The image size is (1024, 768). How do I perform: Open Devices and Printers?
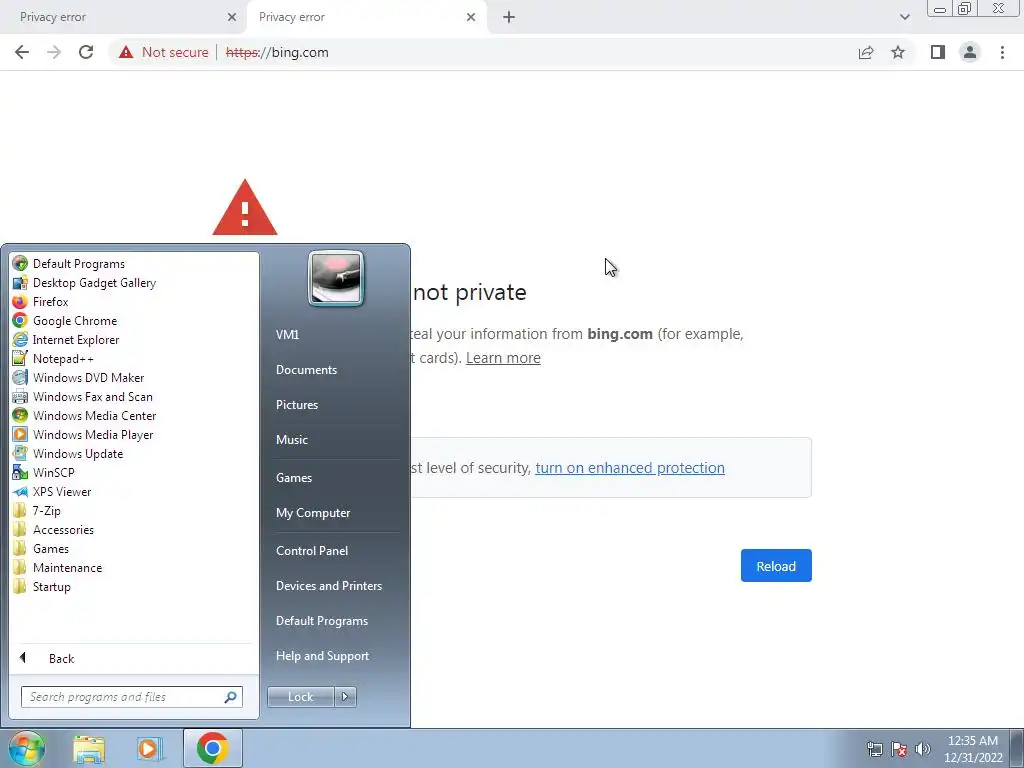point(335,586)
